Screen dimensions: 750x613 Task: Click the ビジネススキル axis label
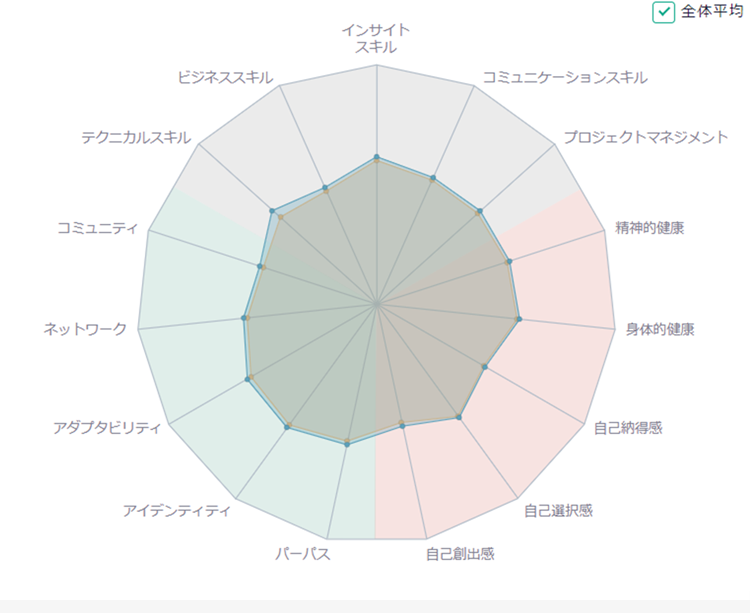pyautogui.click(x=225, y=77)
